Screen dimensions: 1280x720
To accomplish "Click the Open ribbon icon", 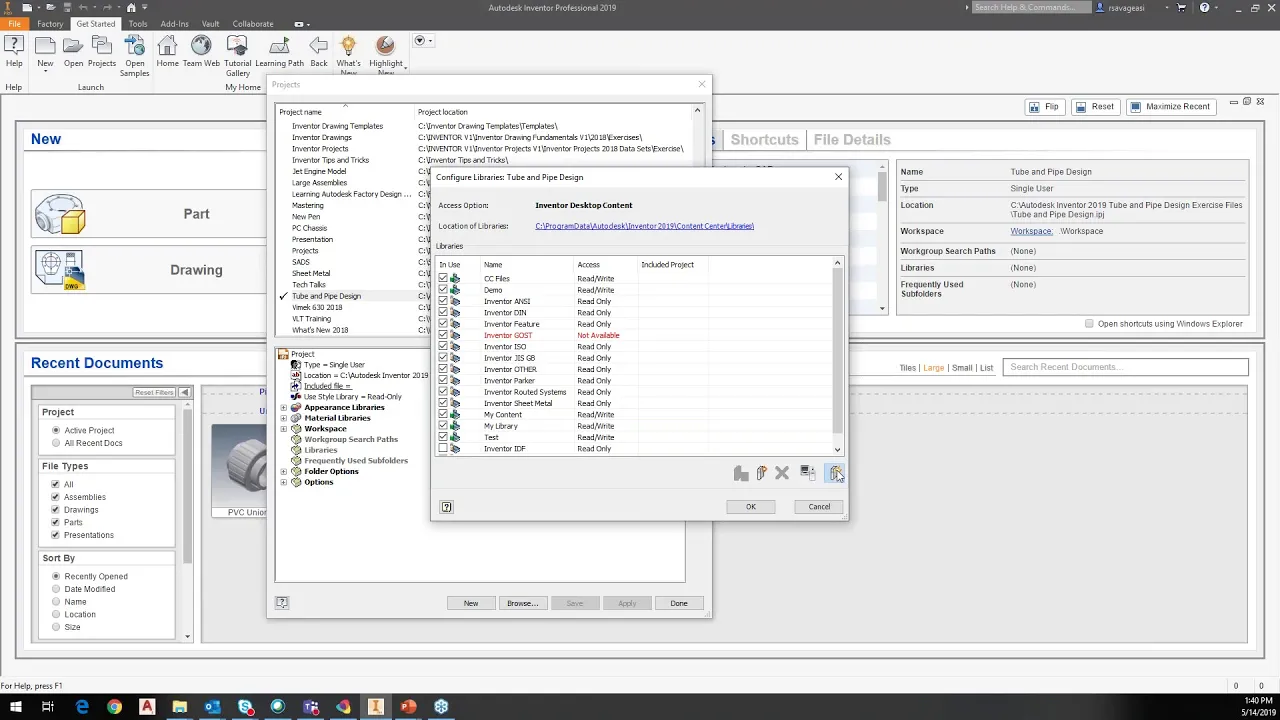I will point(73,46).
